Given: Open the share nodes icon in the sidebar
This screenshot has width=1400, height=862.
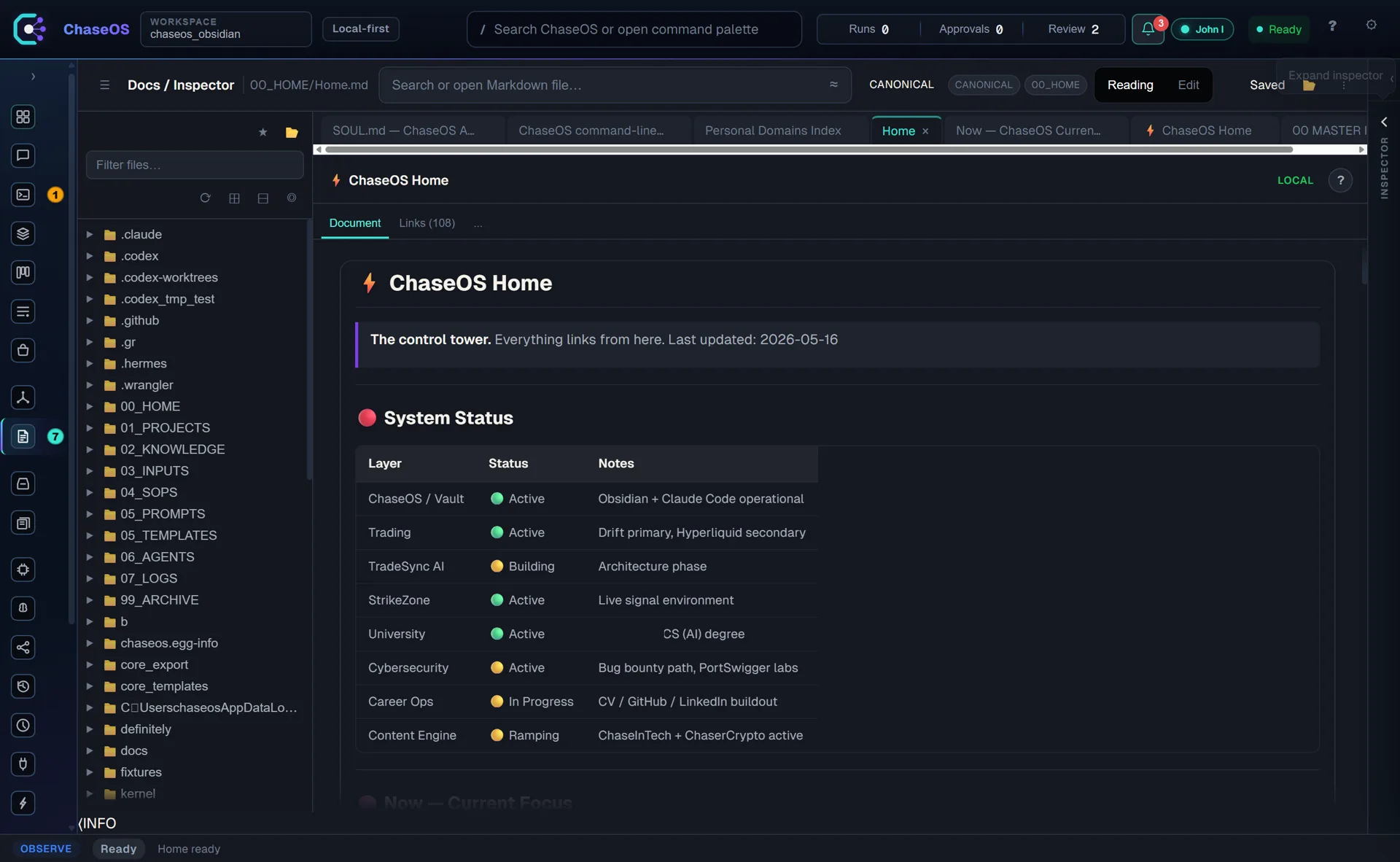Looking at the screenshot, I should pyautogui.click(x=23, y=648).
